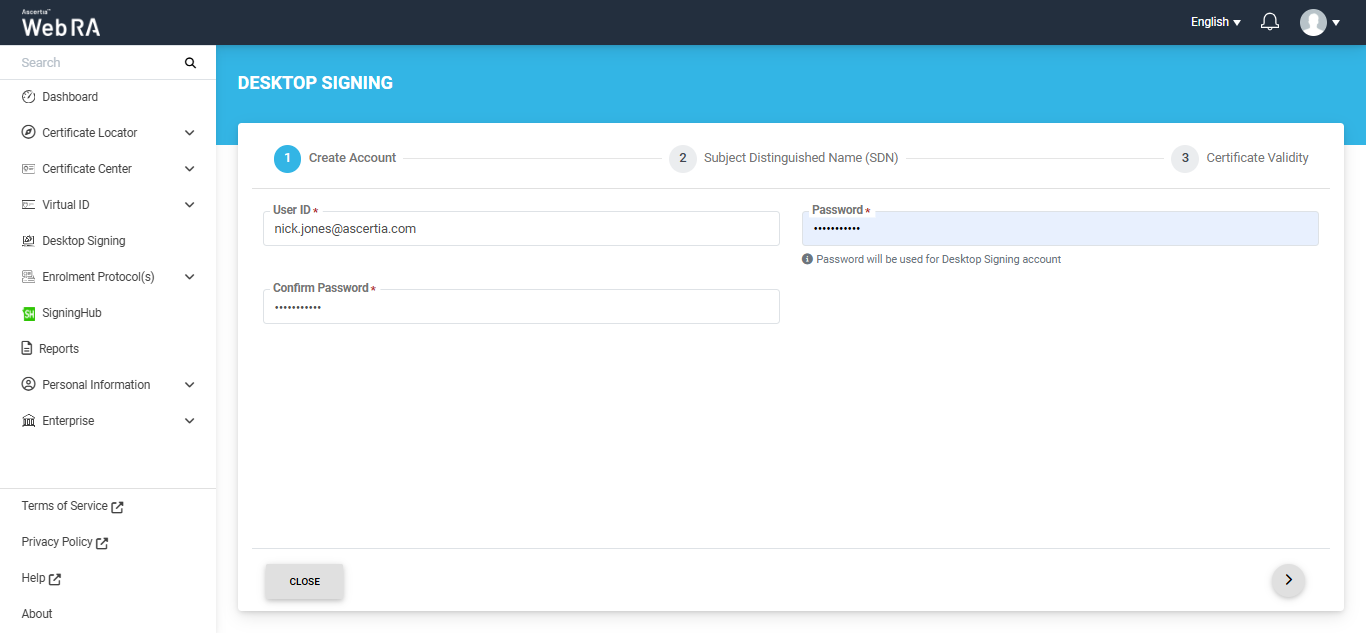Click the SigningHub green icon
This screenshot has height=633, width=1366.
click(x=28, y=313)
